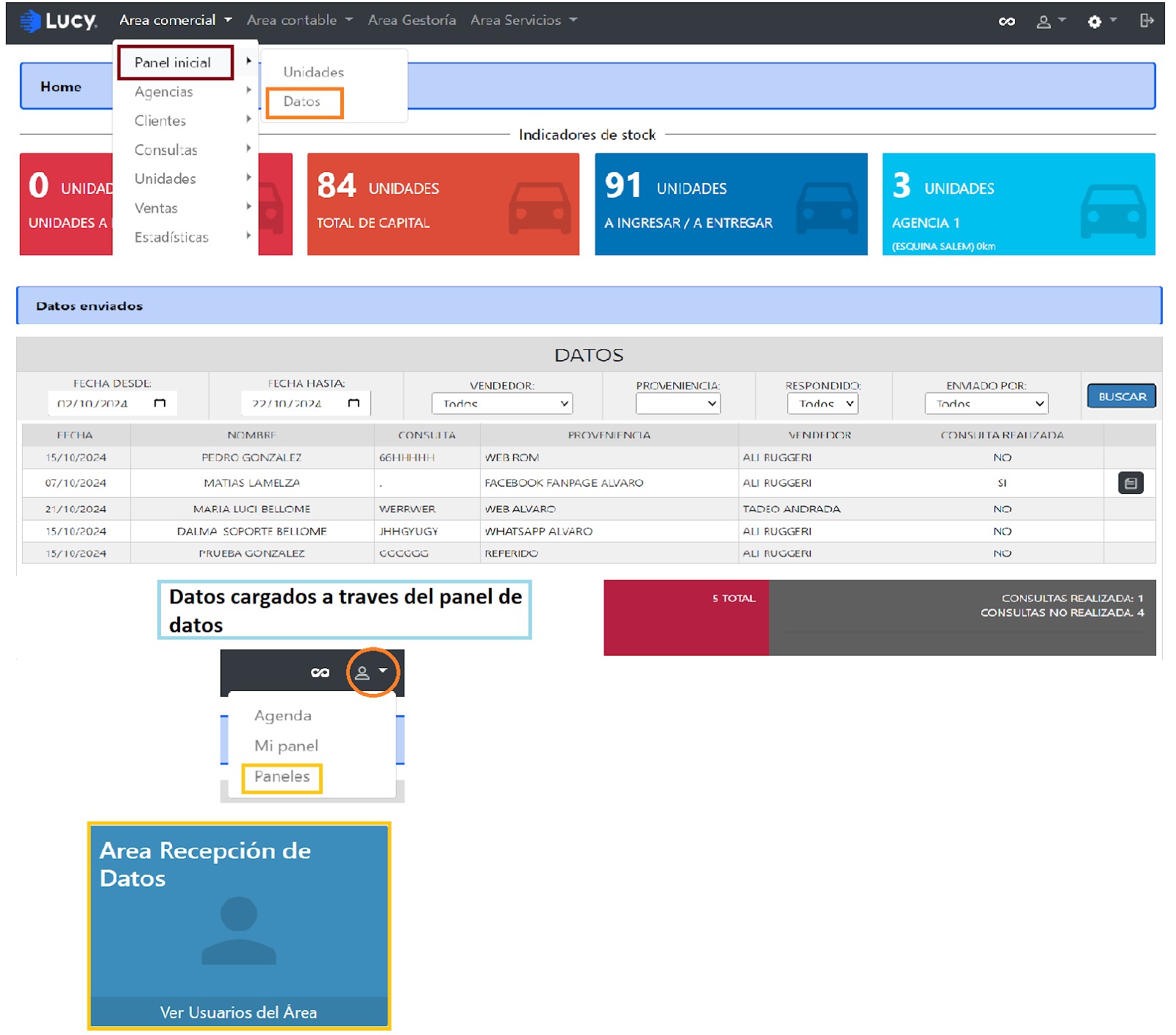Viewport: 1176px width, 1035px height.
Task: Open the Enviado Por dropdown filter
Action: (986, 404)
